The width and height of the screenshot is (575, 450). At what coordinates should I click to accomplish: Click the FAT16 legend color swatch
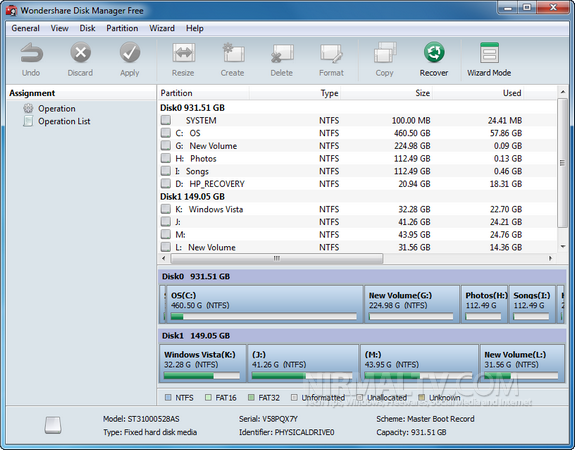pos(208,397)
